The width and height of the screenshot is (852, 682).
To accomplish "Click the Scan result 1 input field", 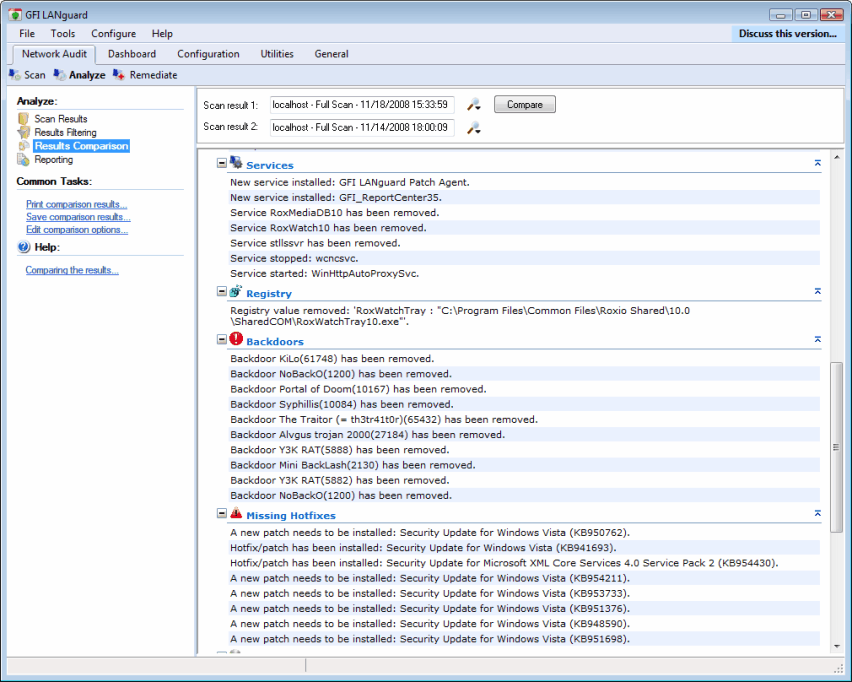I will [x=362, y=104].
